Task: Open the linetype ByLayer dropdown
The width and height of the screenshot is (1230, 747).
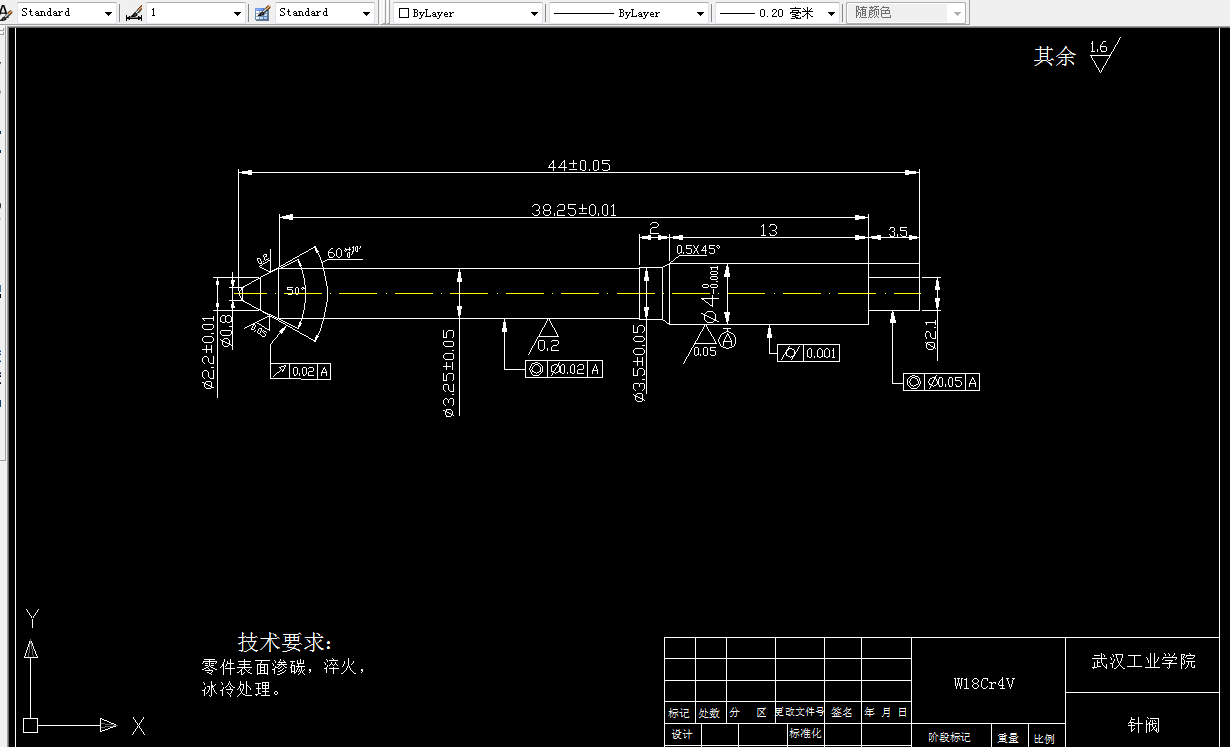Action: click(x=629, y=13)
